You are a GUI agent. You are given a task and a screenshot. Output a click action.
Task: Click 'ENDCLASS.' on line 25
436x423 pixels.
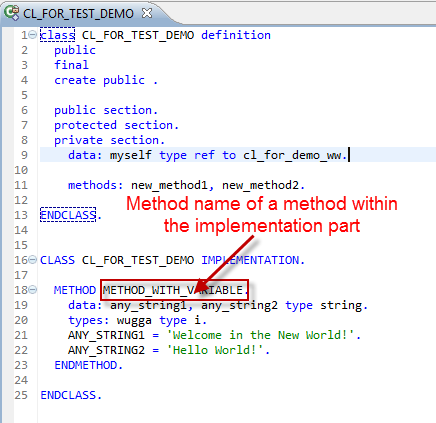click(x=71, y=395)
